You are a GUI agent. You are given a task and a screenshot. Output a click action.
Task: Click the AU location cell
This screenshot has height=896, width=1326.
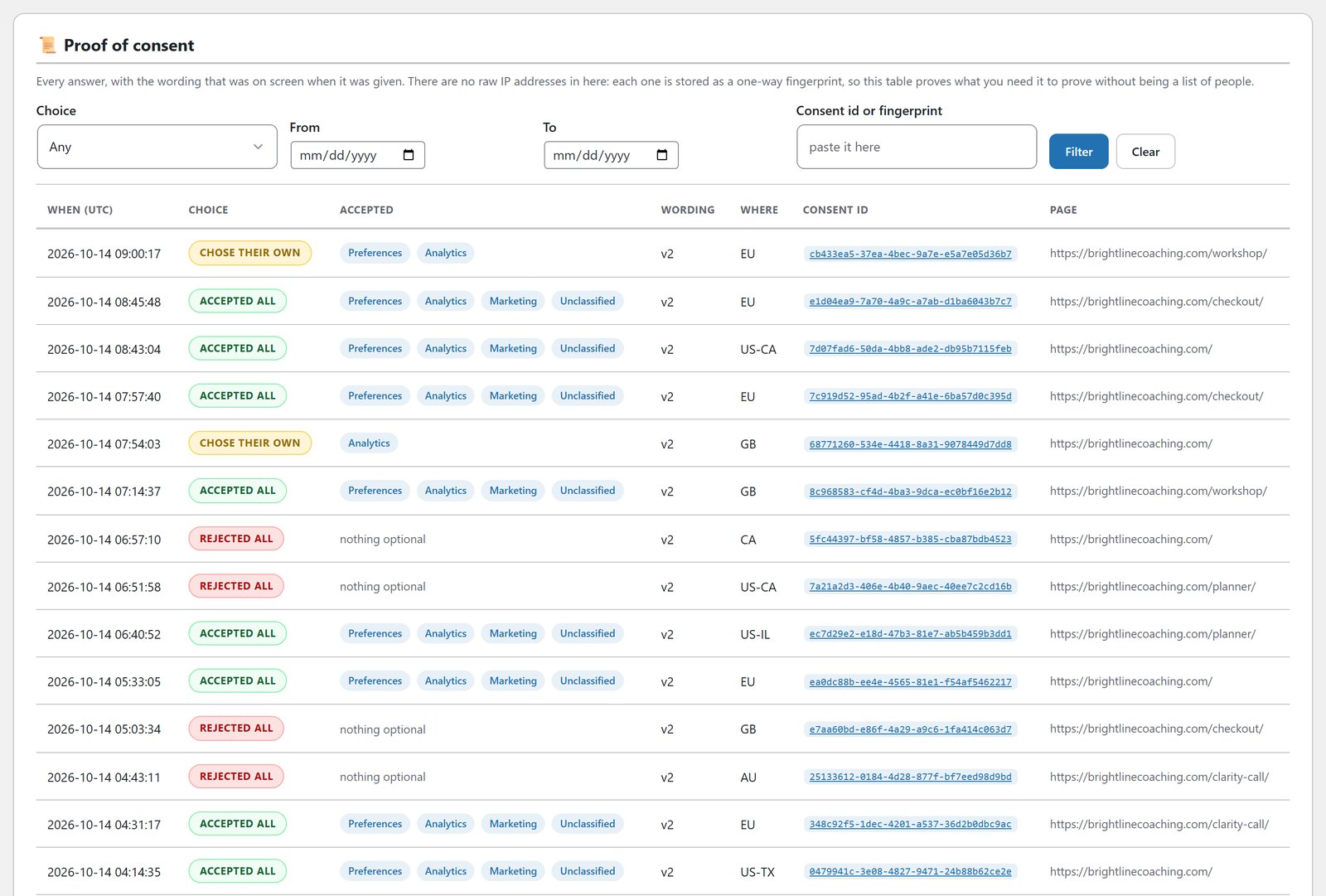[x=748, y=777]
